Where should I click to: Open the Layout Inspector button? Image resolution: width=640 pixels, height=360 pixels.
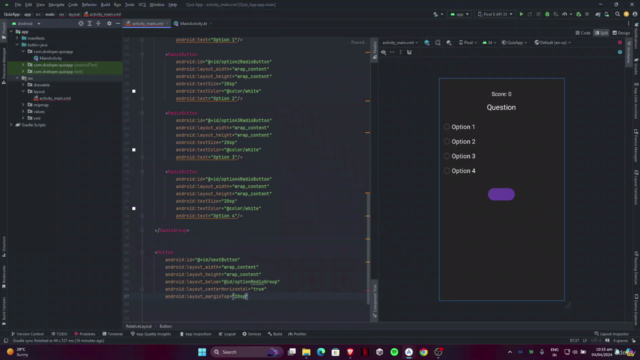pyautogui.click(x=610, y=334)
